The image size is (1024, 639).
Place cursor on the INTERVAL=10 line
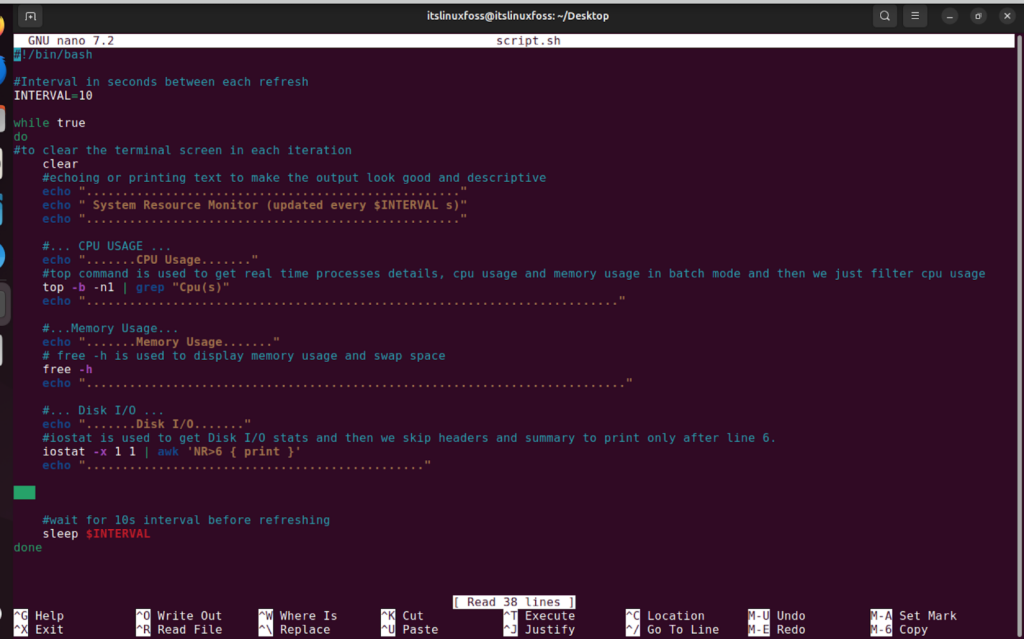[53, 95]
